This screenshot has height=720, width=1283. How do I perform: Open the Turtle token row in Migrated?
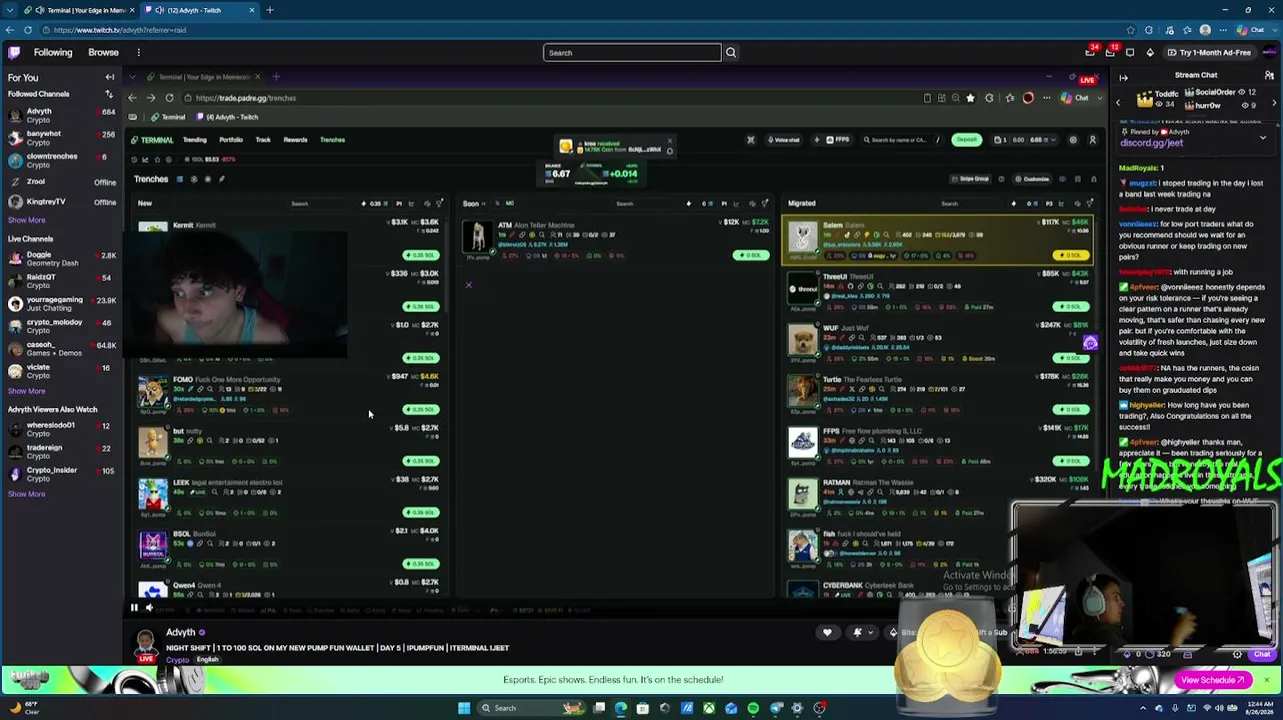click(938, 394)
